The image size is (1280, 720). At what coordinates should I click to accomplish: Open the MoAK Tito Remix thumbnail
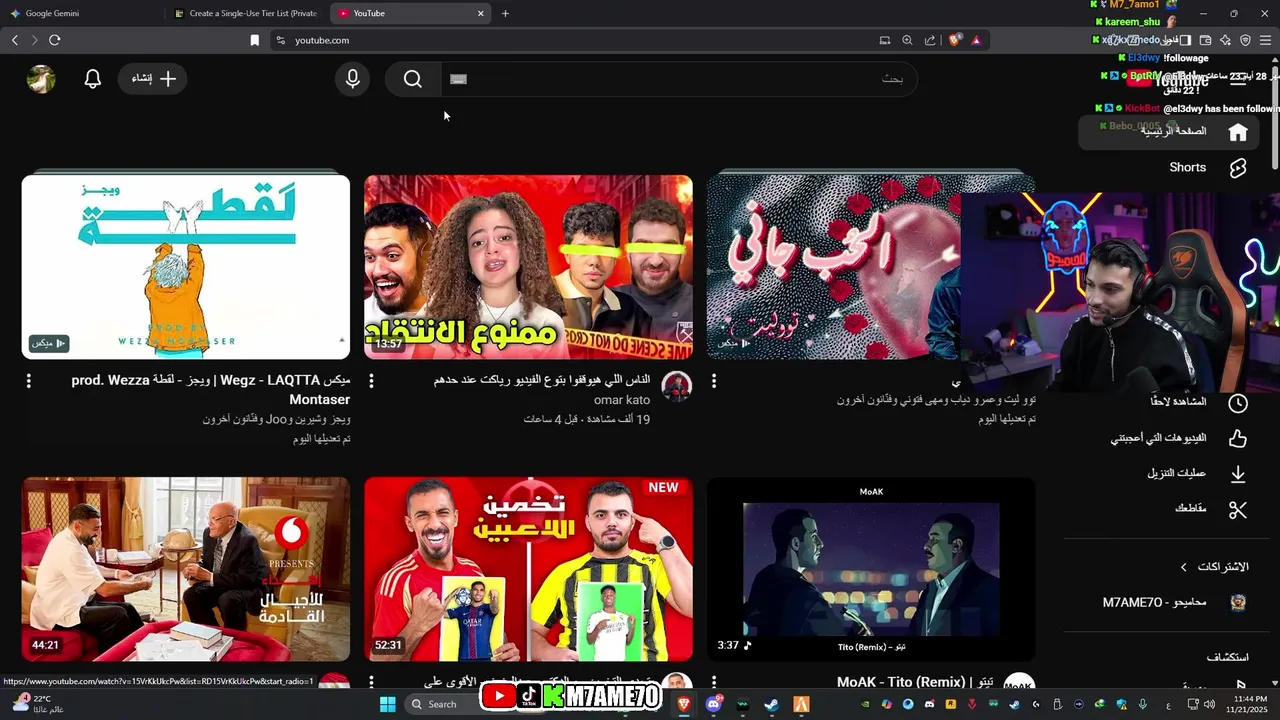871,569
